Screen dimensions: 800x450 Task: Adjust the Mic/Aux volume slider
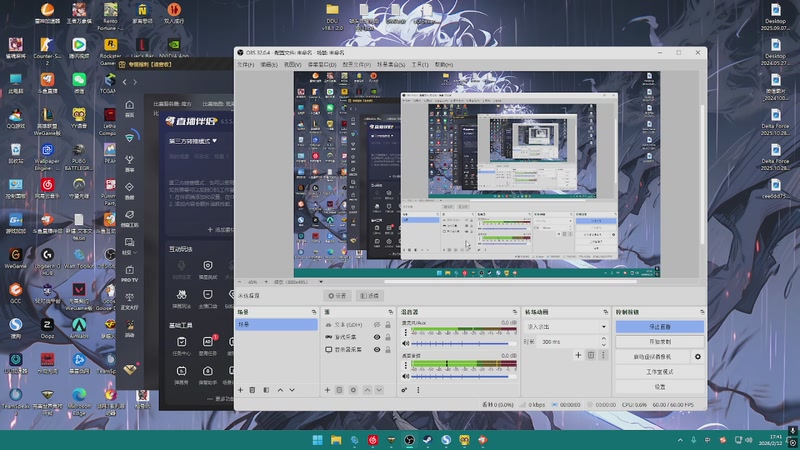463,343
